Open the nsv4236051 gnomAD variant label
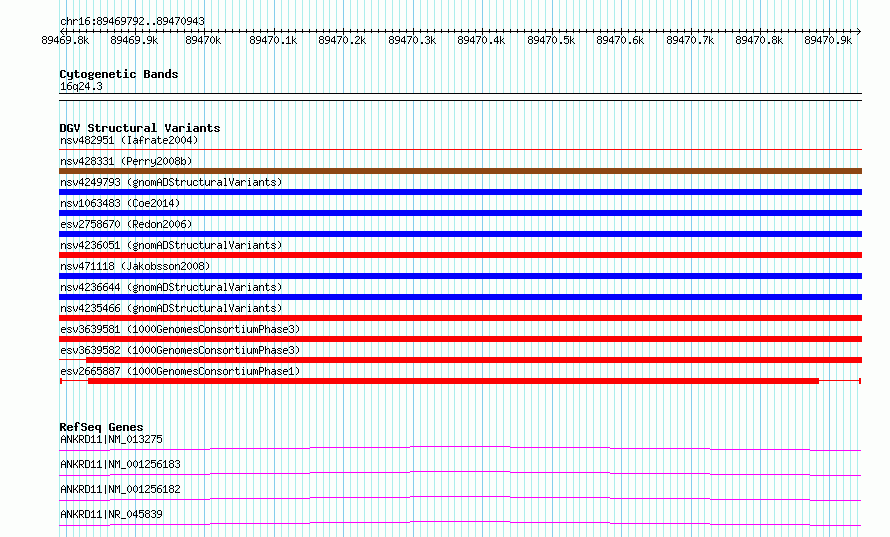 (171, 245)
